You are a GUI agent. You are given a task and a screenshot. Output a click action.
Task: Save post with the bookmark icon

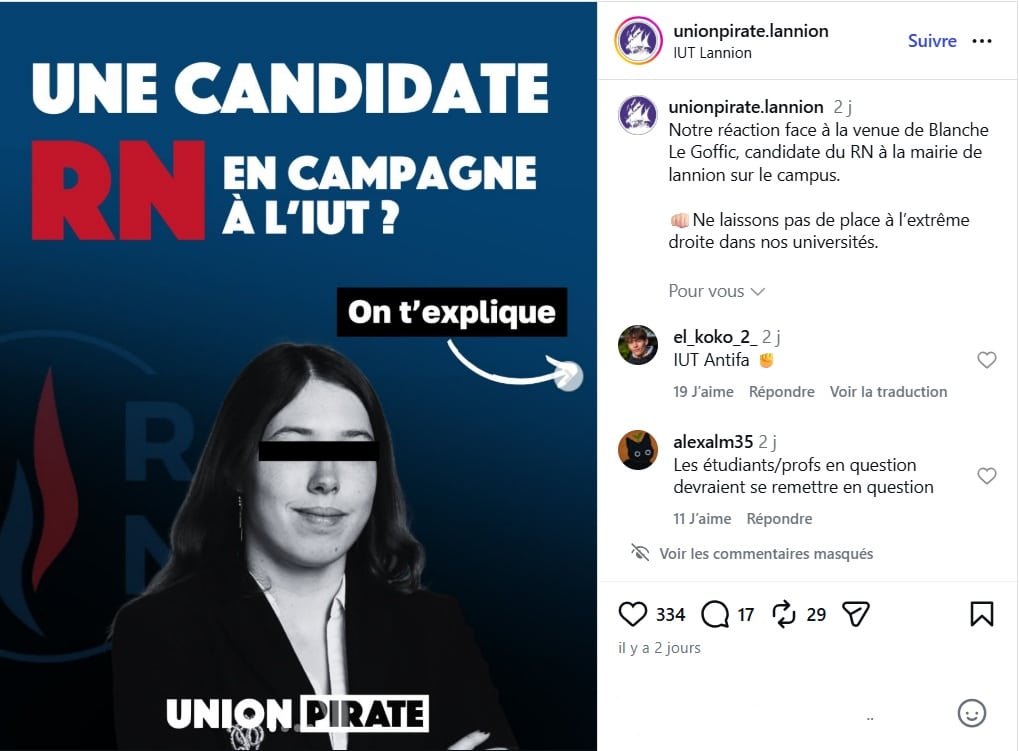coord(981,614)
